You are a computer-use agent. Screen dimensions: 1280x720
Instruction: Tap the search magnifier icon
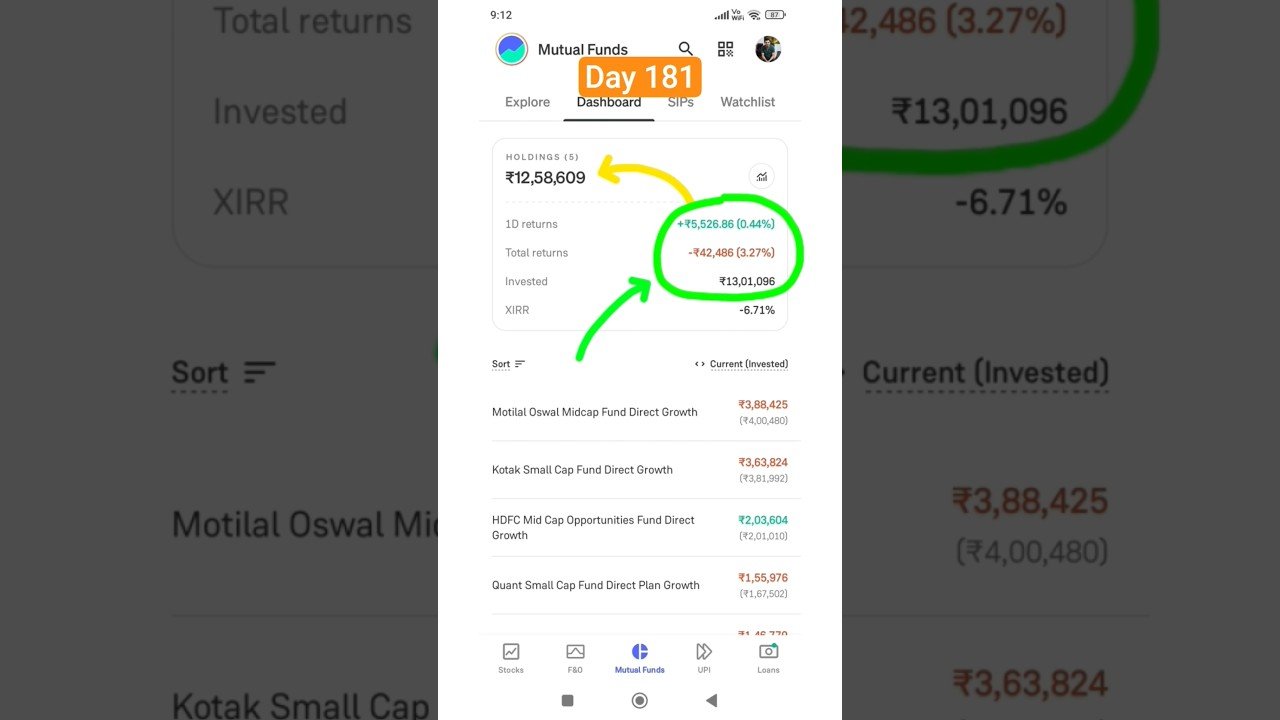click(x=685, y=49)
